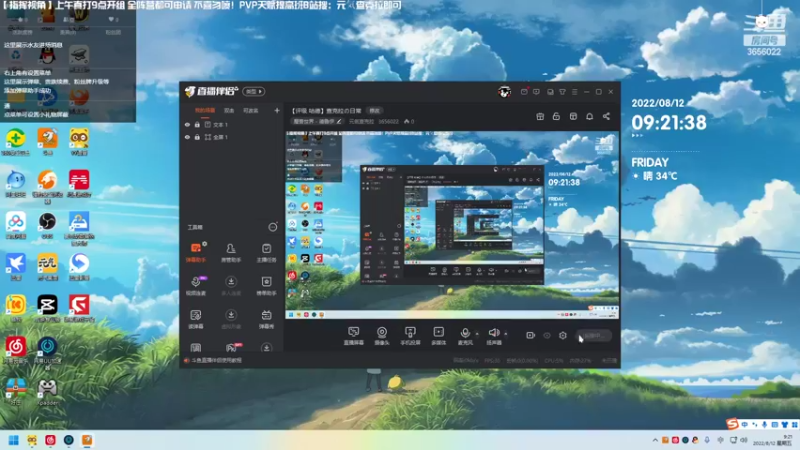Open the OBS desktop shortcut
This screenshot has width=800, height=450.
(47, 225)
